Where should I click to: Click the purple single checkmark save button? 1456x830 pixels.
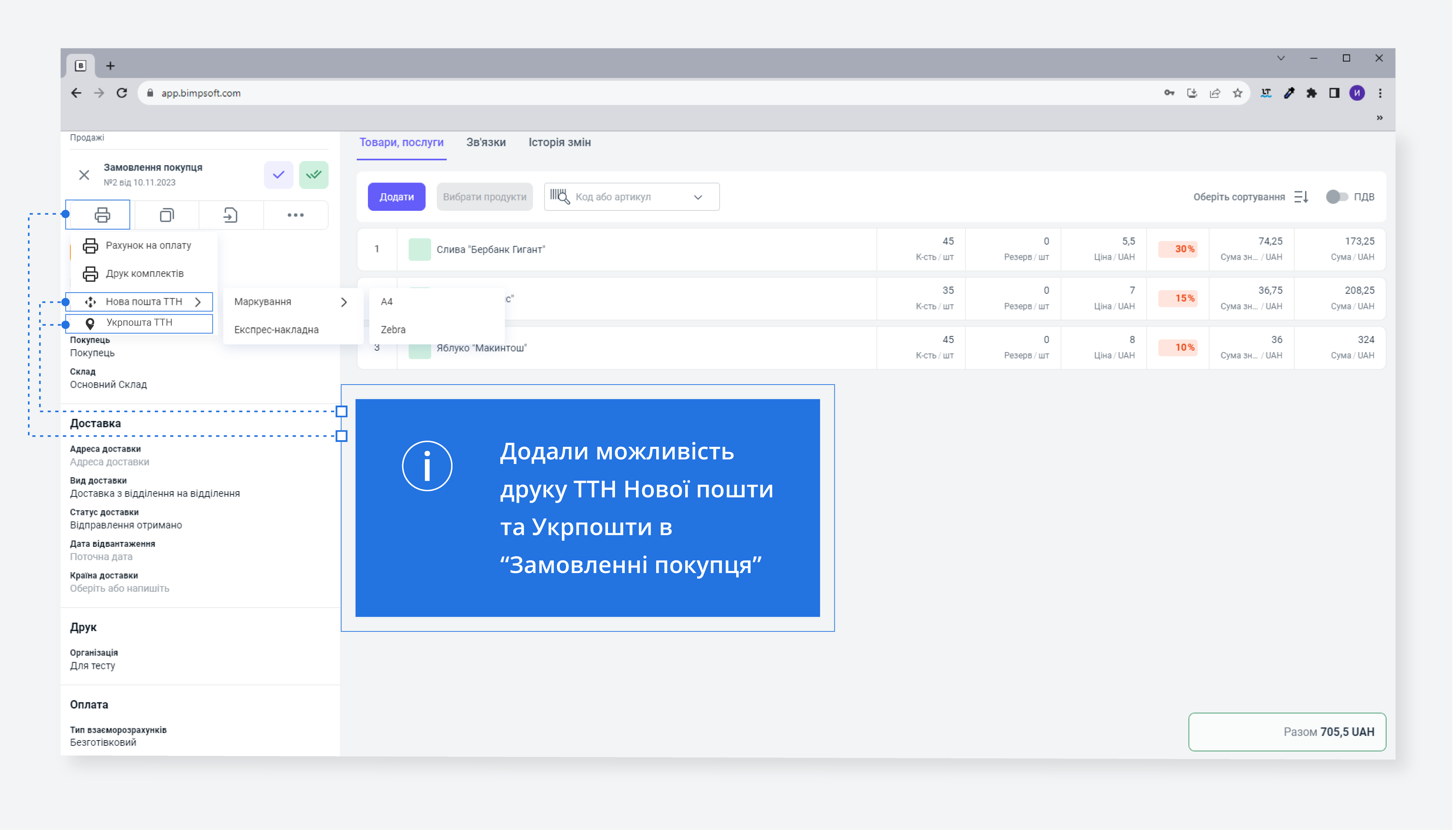click(x=278, y=174)
